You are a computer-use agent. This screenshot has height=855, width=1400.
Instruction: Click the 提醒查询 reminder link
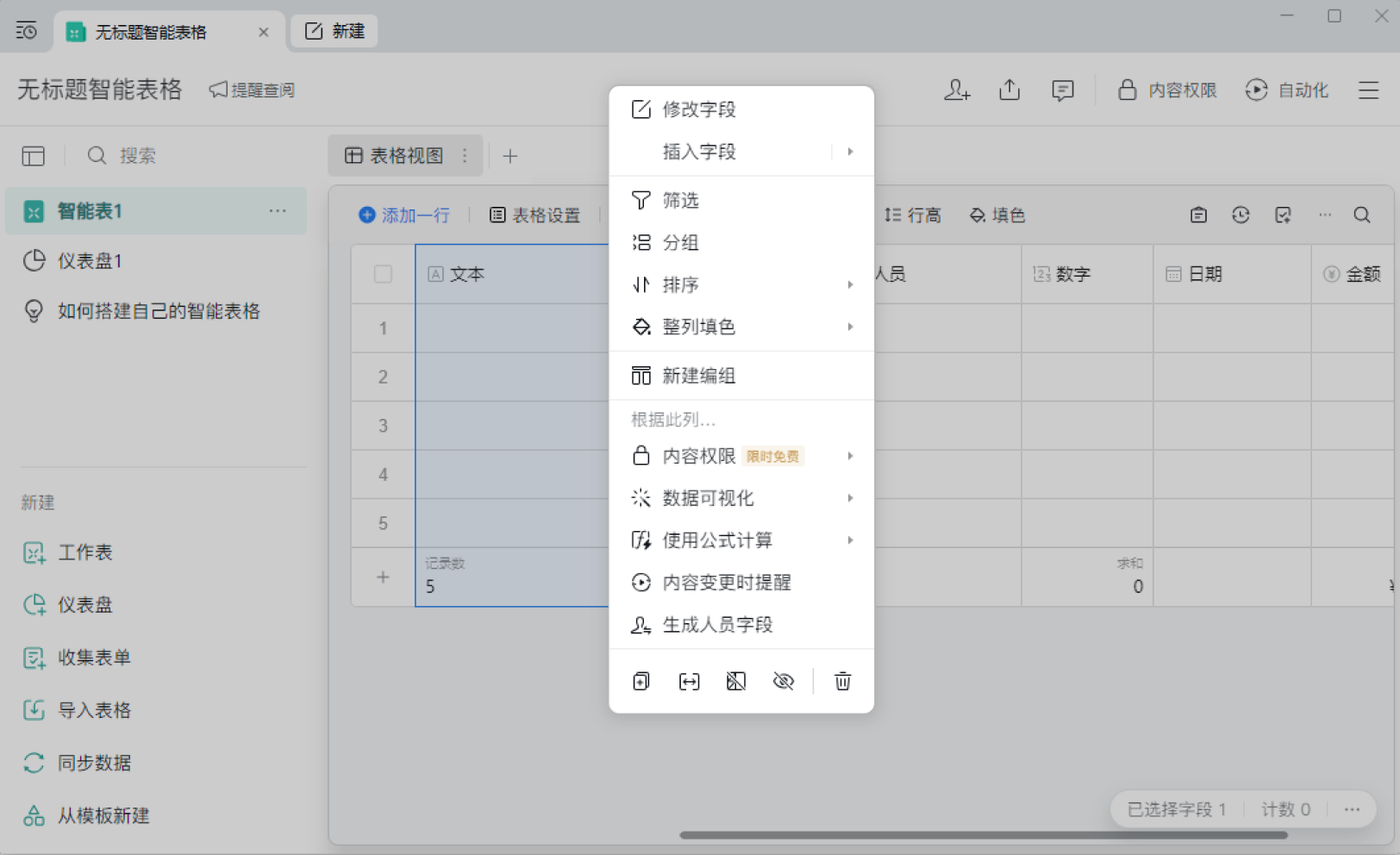[x=252, y=90]
